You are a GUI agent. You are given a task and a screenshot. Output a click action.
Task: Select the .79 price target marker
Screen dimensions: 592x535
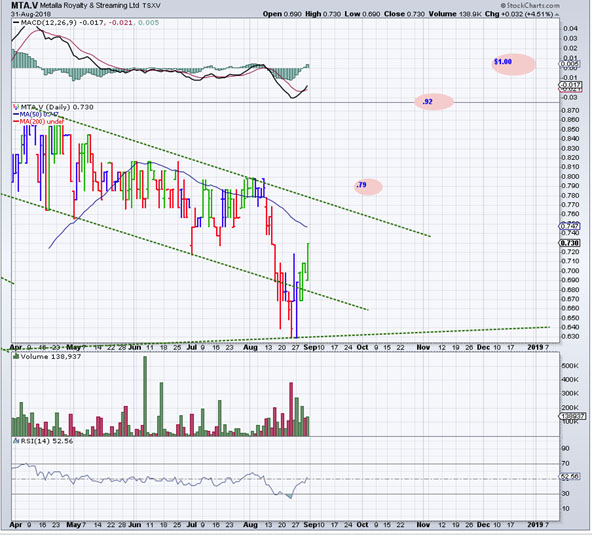368,186
